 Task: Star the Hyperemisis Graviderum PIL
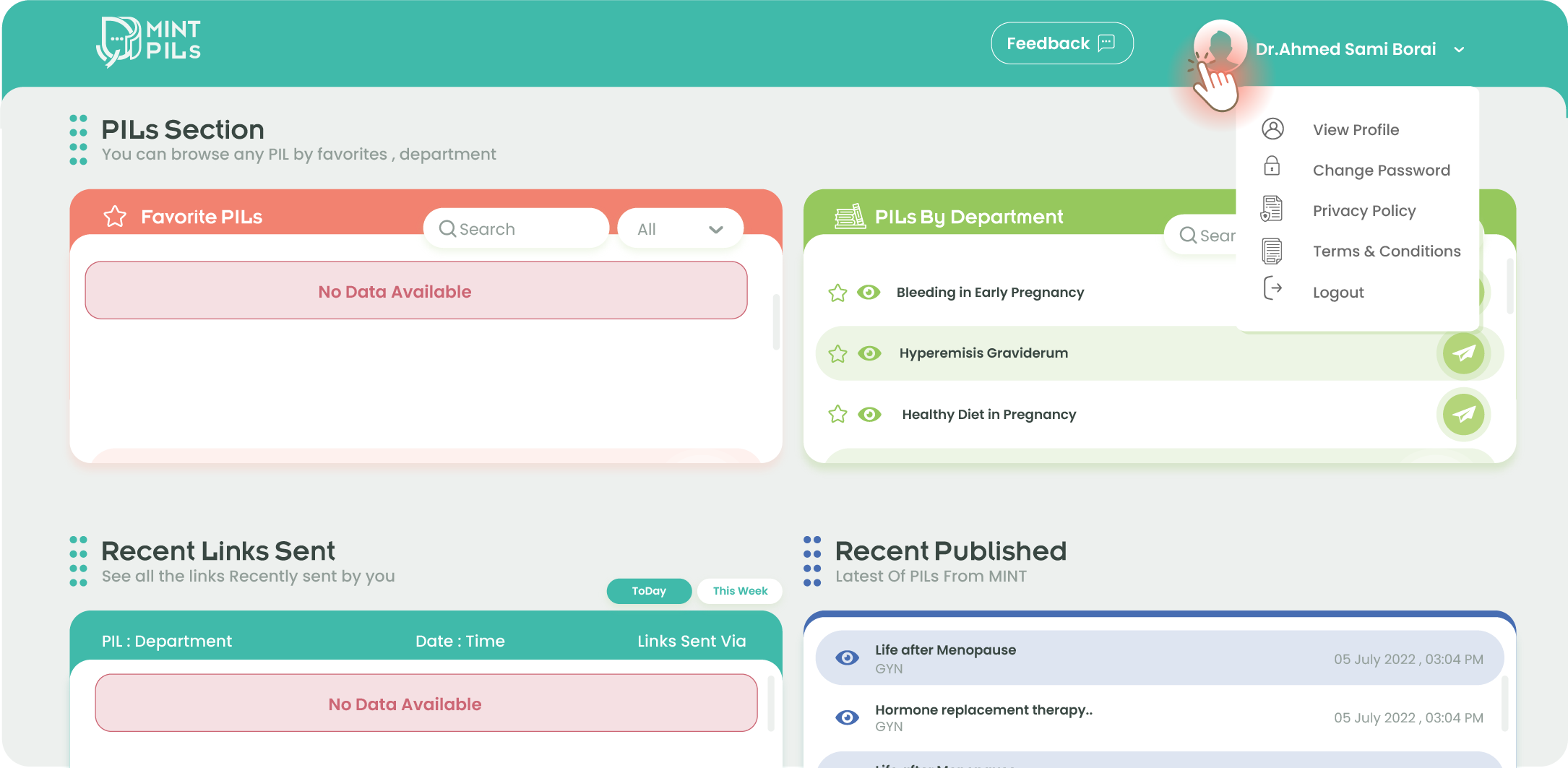click(x=837, y=354)
